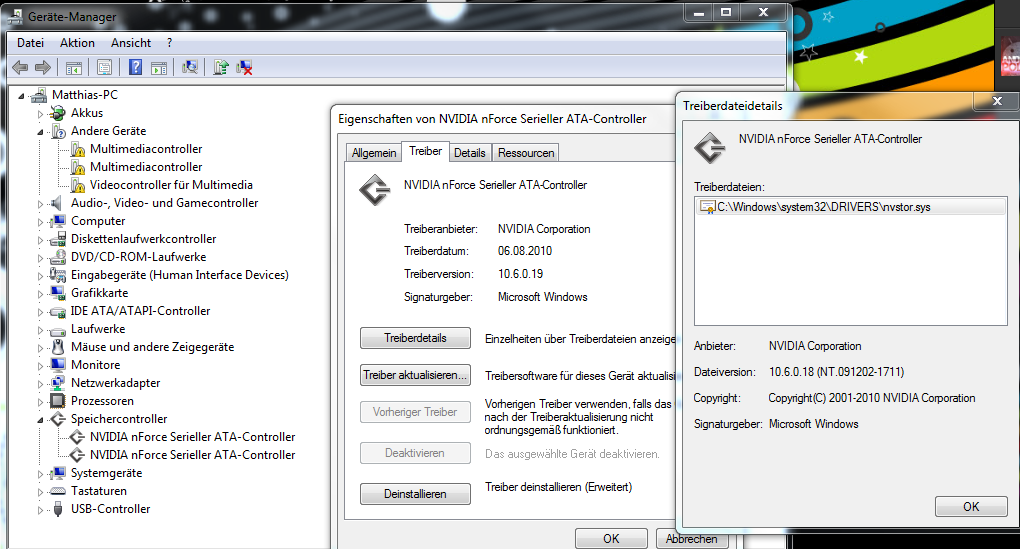Click the Help question mark toolbar icon
Screen dimensions: 1020x549
pos(135,67)
